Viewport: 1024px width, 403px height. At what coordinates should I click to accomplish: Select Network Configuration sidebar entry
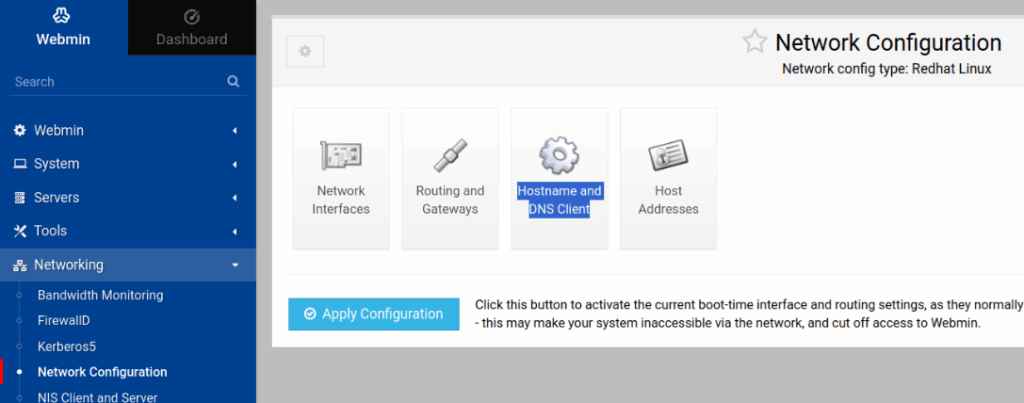pos(103,372)
